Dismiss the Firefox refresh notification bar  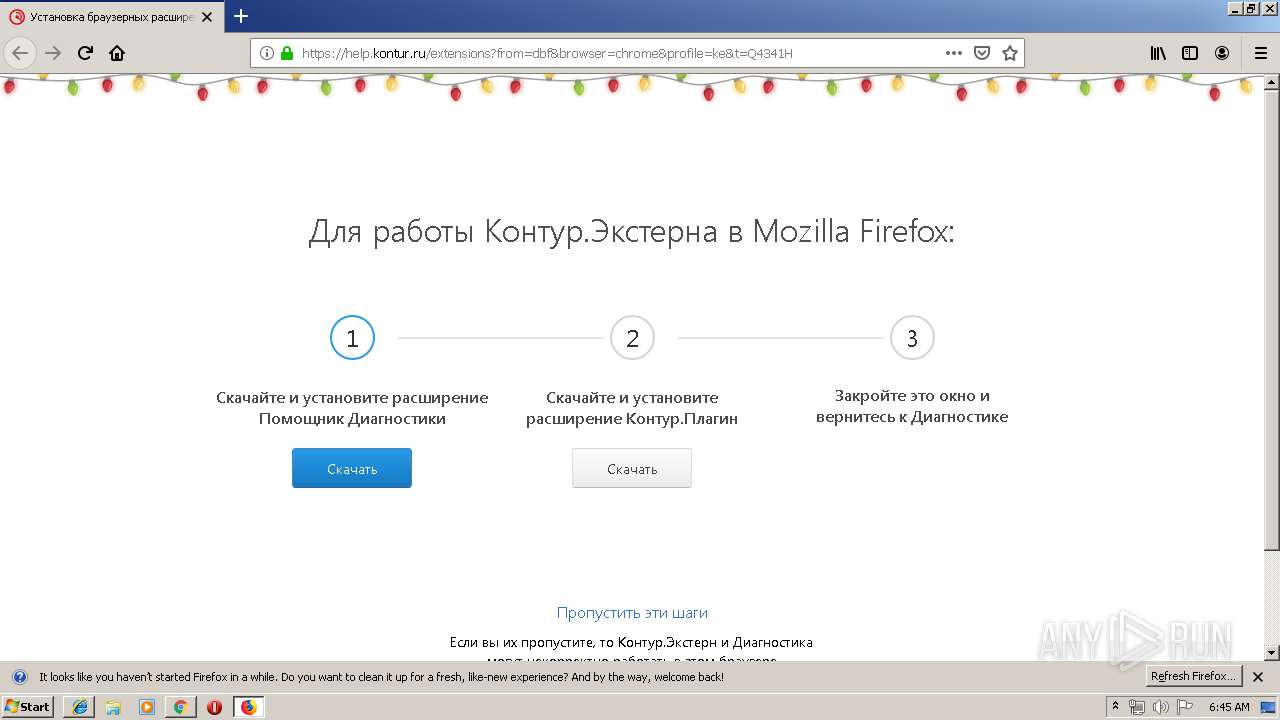(1260, 676)
